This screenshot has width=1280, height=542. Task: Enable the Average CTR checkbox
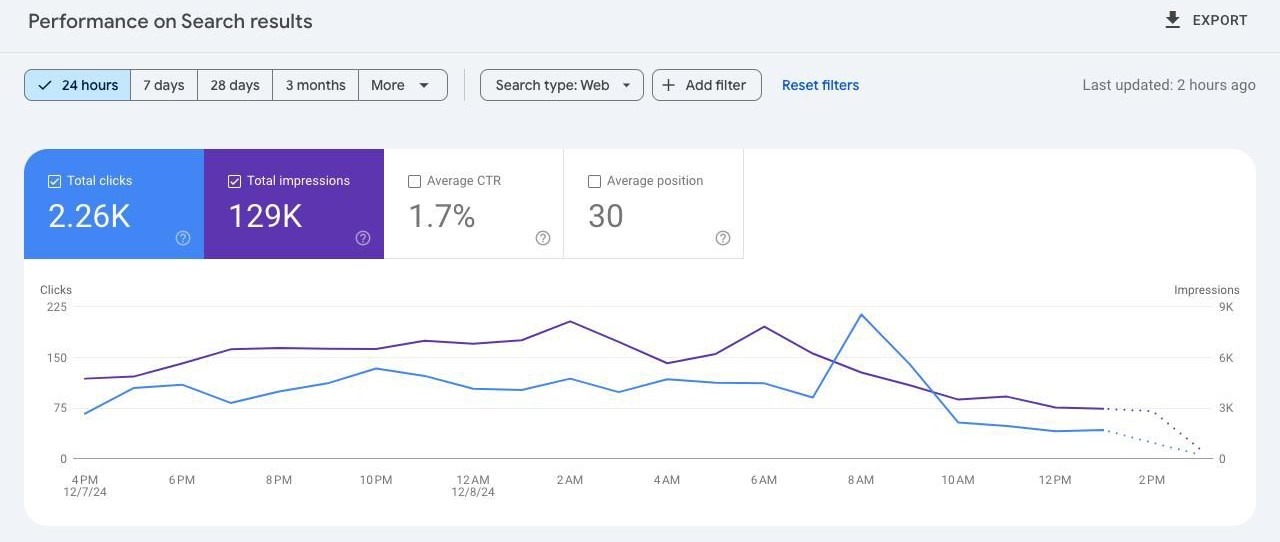414,181
